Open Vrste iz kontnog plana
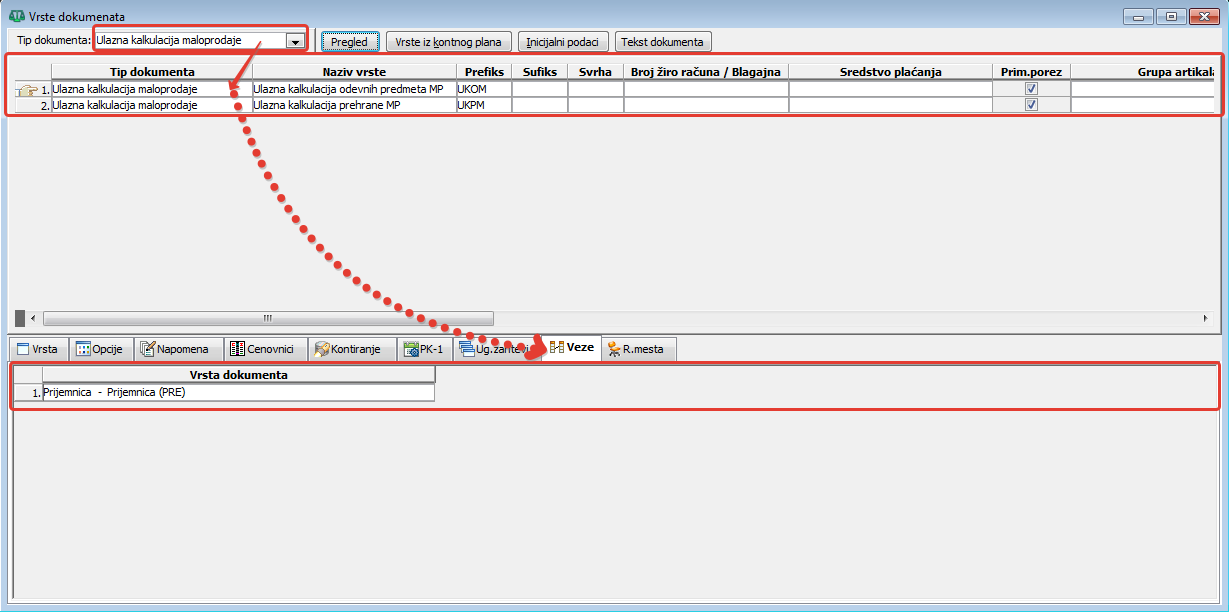The image size is (1229, 612). [448, 42]
